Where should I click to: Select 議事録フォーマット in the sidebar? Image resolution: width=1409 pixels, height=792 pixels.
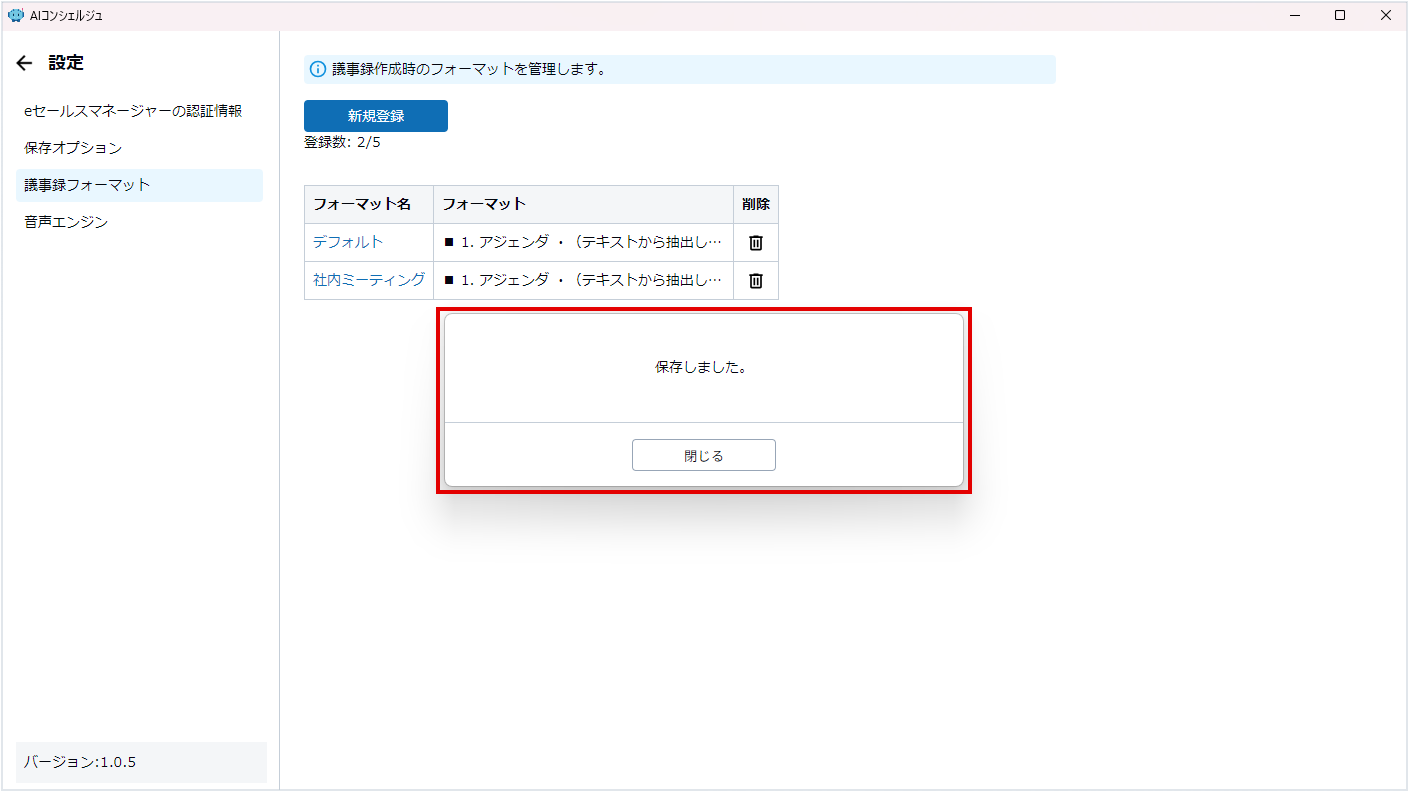pyautogui.click(x=87, y=185)
